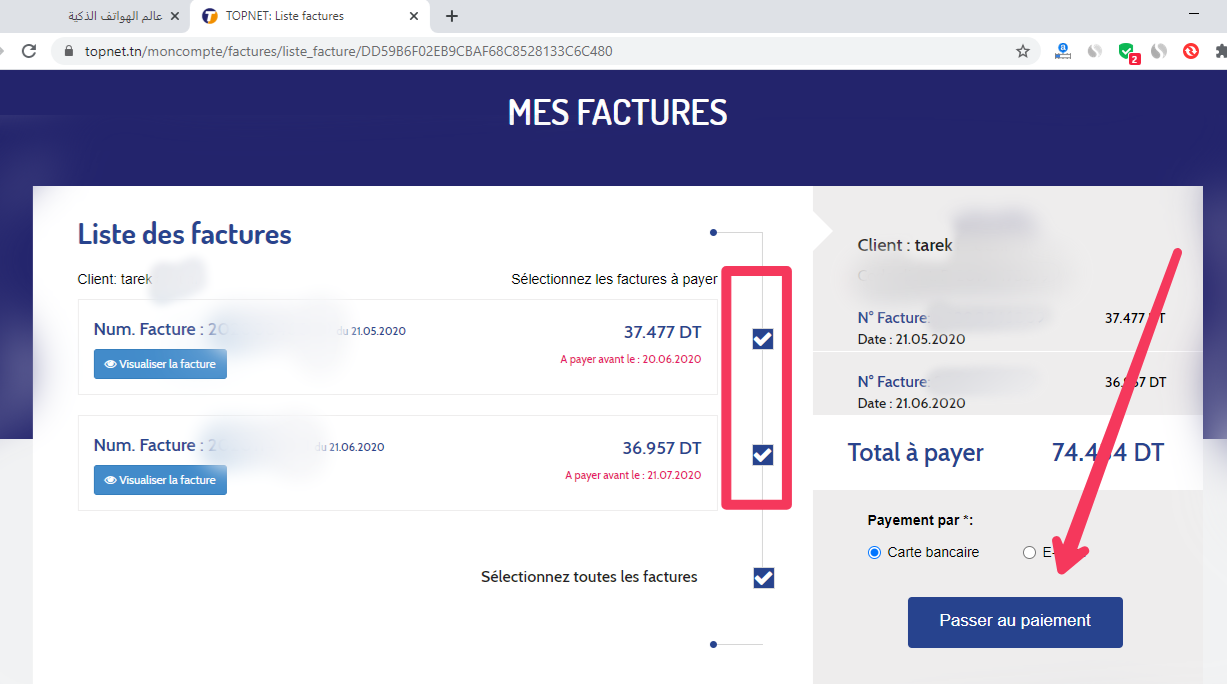Open the grey S-shaped extension icon
This screenshot has height=684, width=1227.
pyautogui.click(x=1093, y=49)
